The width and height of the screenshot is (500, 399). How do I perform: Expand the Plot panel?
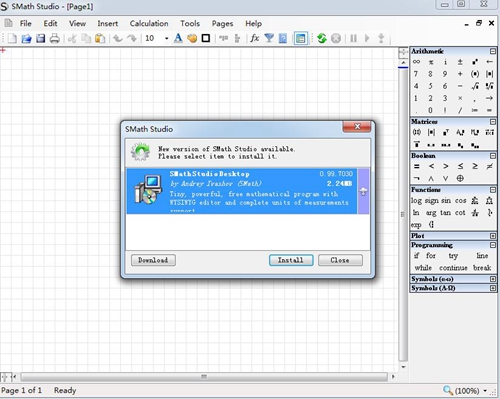point(493,236)
